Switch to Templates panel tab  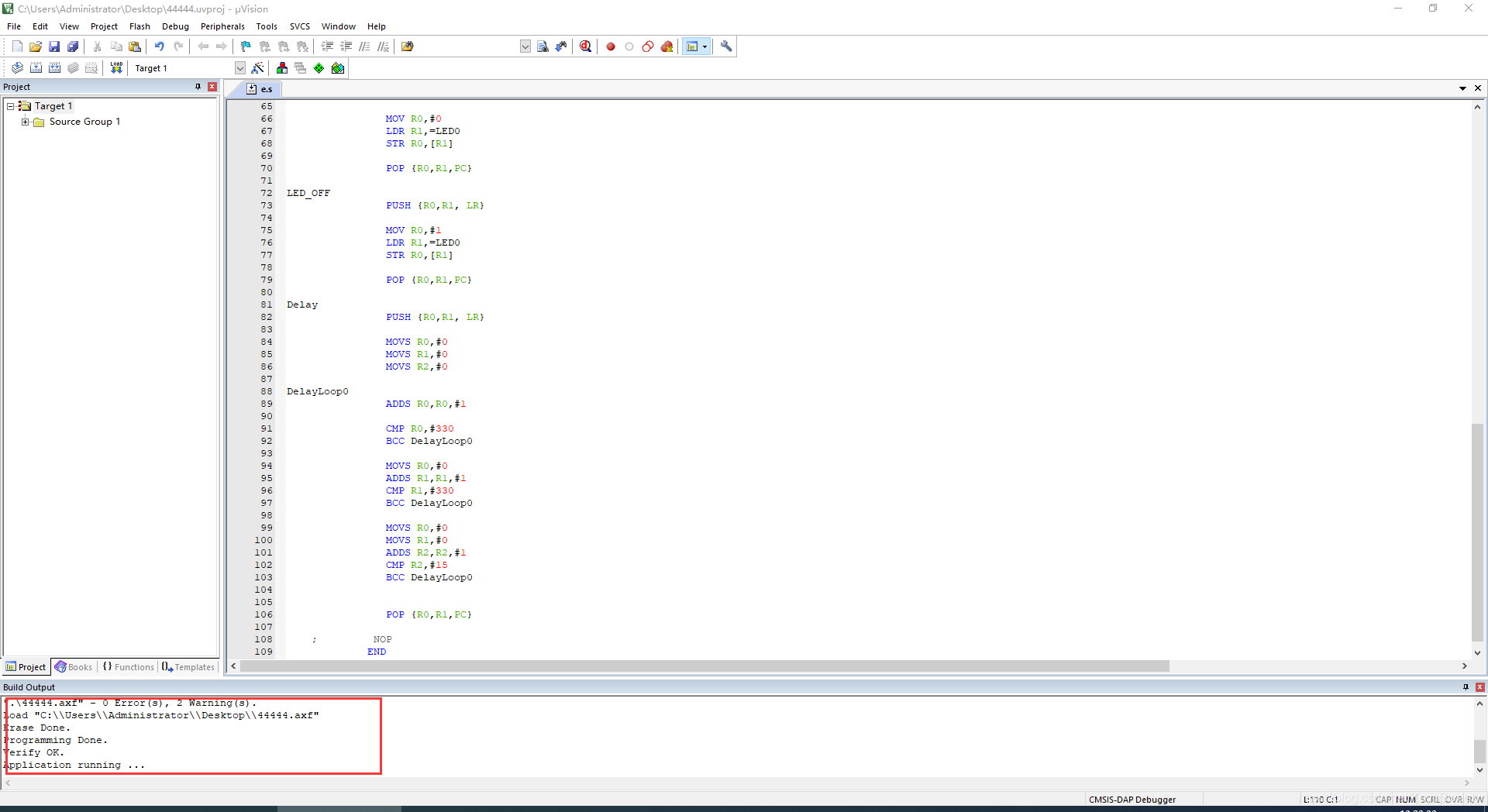[188, 667]
